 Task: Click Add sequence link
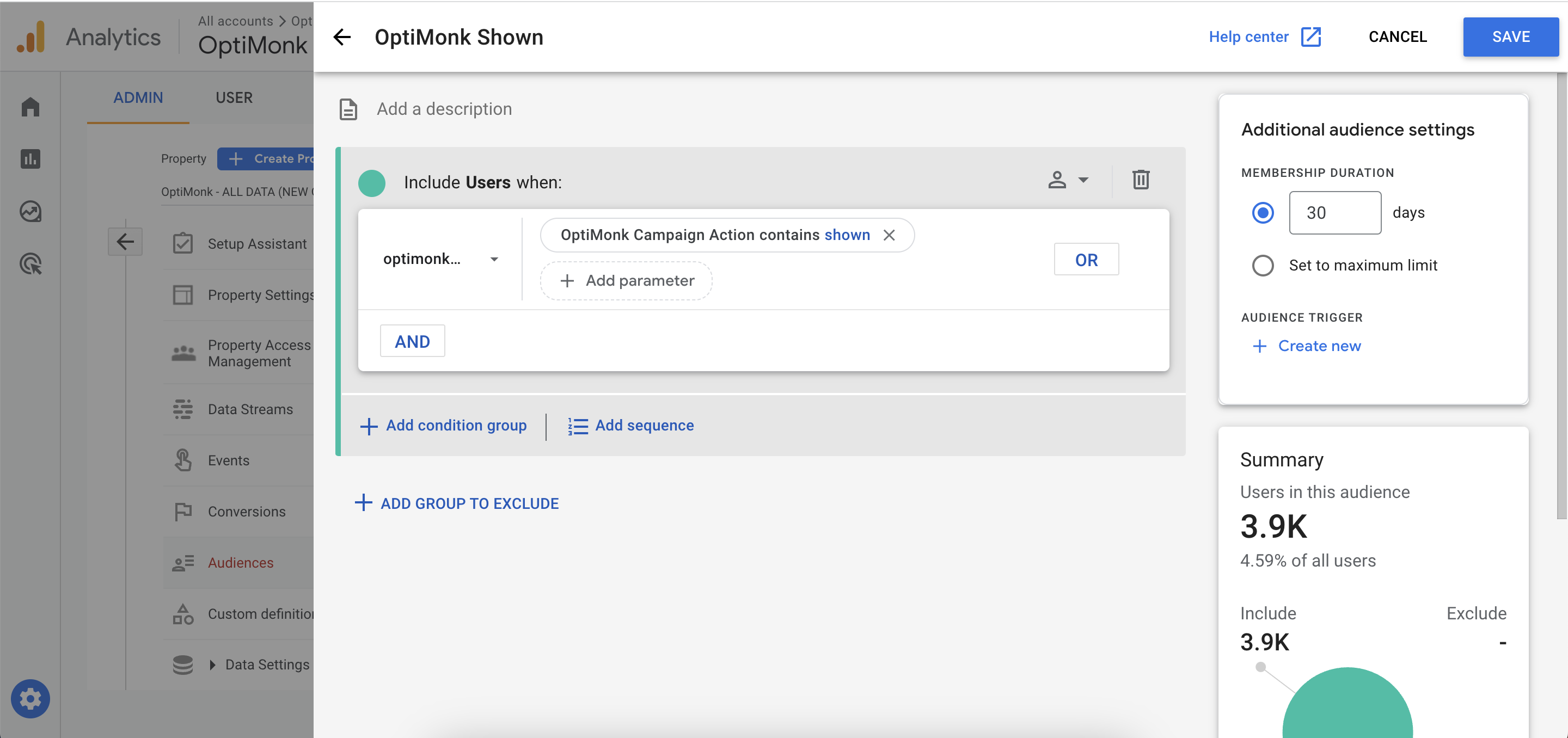[x=644, y=426]
